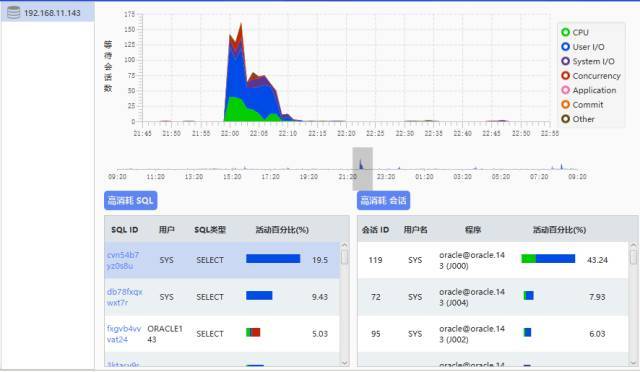Image resolution: width=640 pixels, height=372 pixels.
Task: Click the gray time range selector on overview timeline
Action: click(362, 169)
